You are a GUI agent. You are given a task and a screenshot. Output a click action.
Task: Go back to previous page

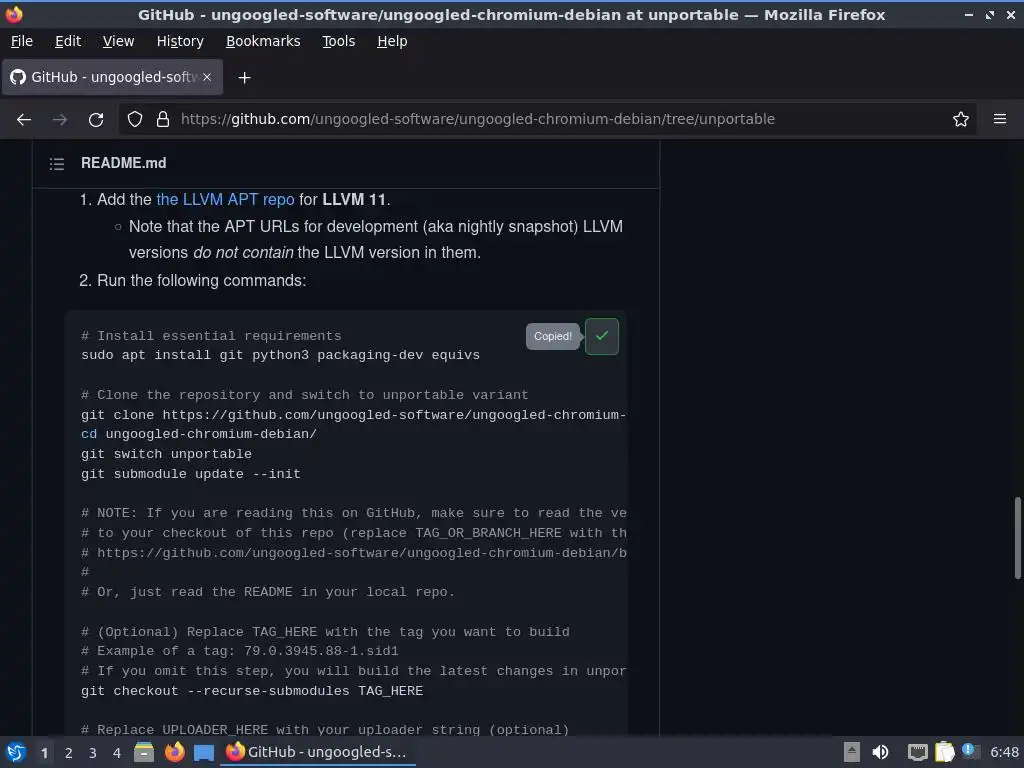24,120
